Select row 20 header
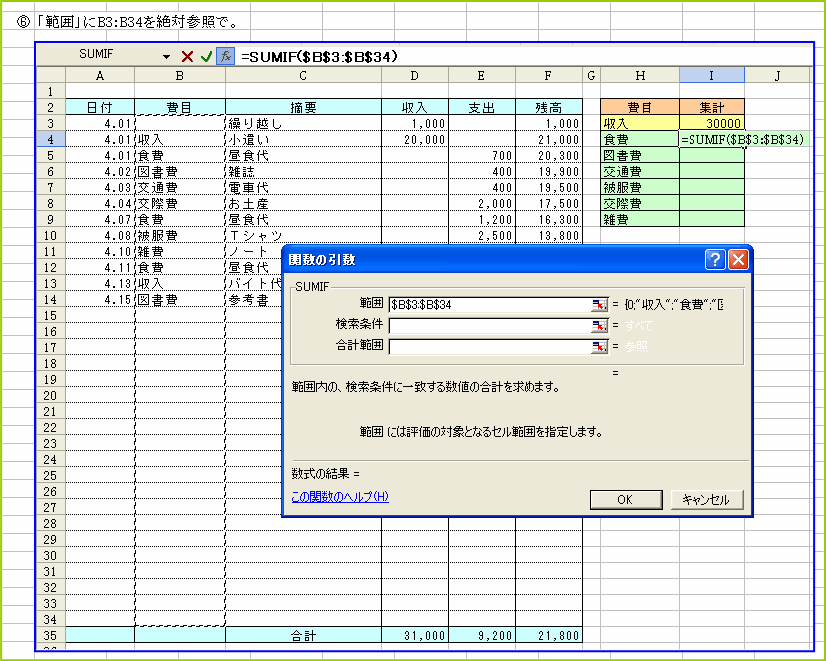The image size is (826, 661). (x=50, y=395)
